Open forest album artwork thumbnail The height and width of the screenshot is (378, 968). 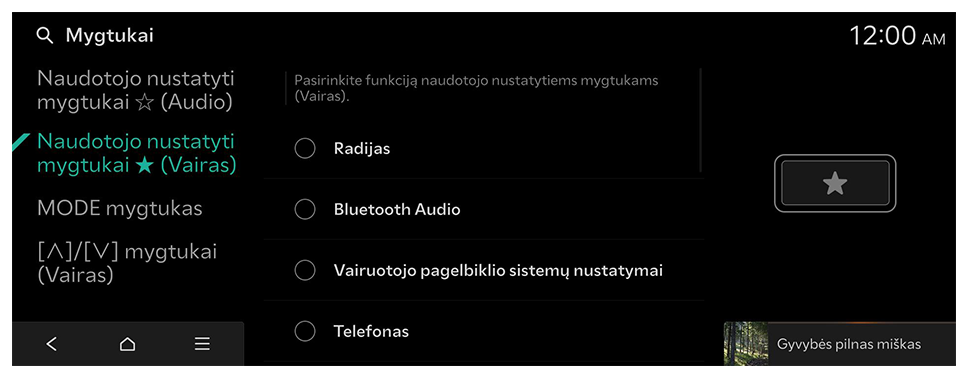[746, 344]
